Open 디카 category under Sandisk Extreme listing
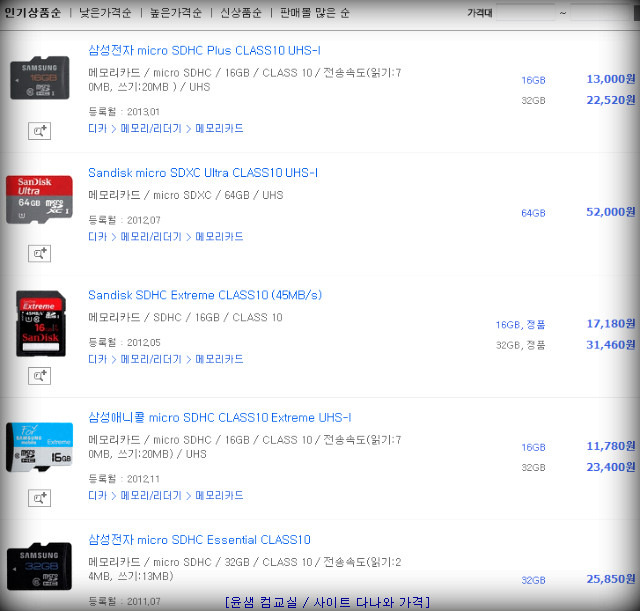This screenshot has width=640, height=611. [x=98, y=359]
